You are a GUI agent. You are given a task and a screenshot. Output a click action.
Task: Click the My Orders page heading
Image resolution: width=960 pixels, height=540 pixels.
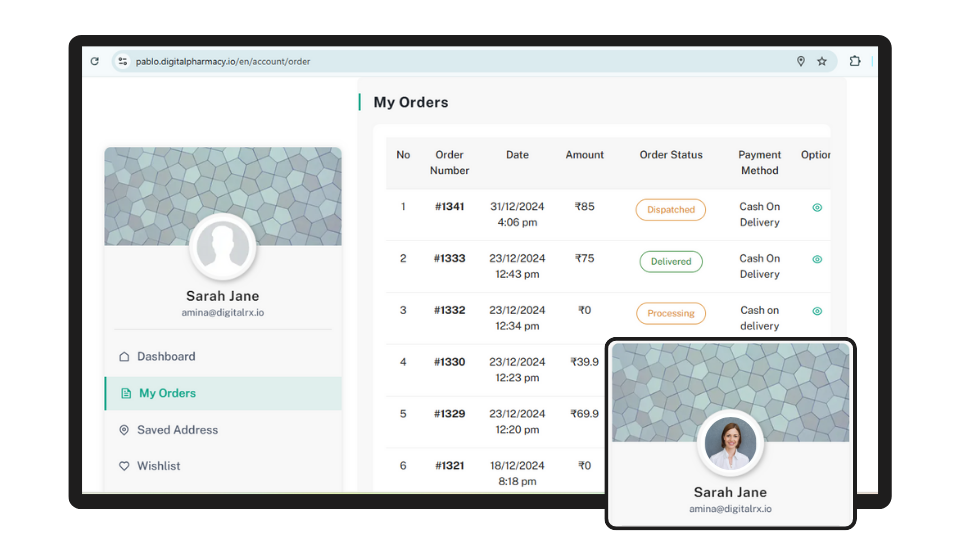pyautogui.click(x=411, y=102)
